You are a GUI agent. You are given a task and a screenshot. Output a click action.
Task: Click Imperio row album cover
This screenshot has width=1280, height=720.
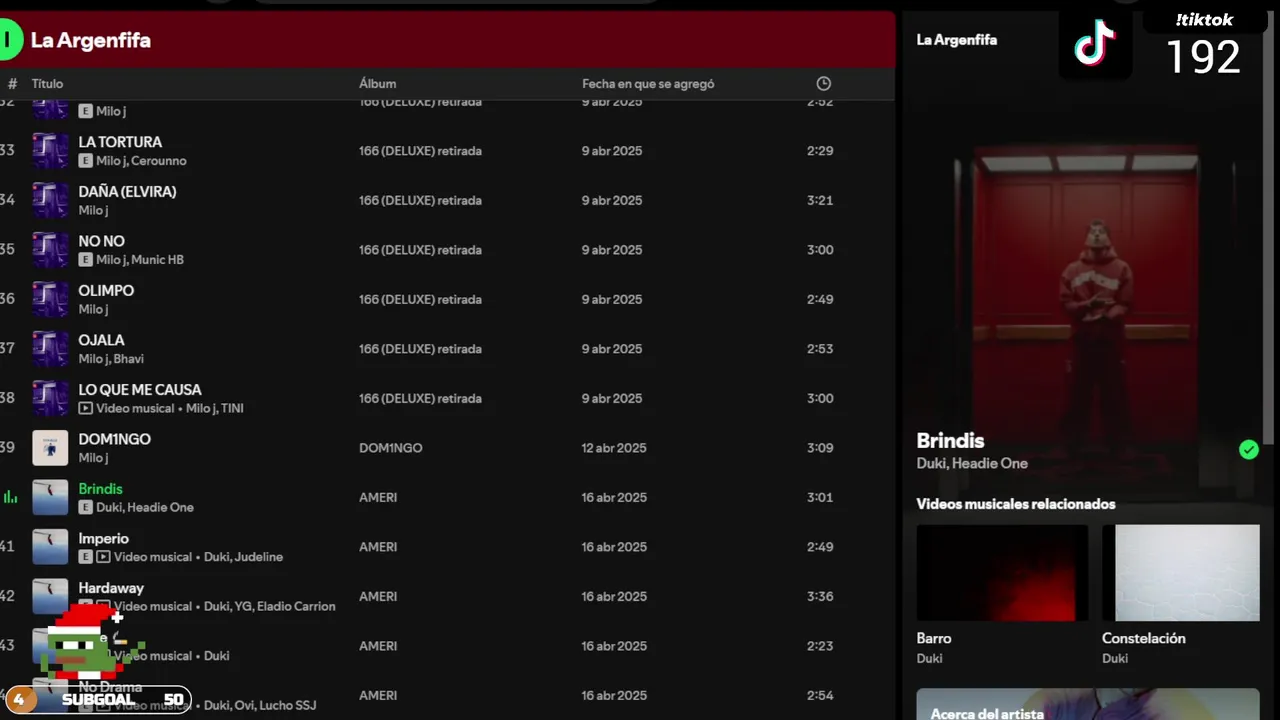pos(50,547)
